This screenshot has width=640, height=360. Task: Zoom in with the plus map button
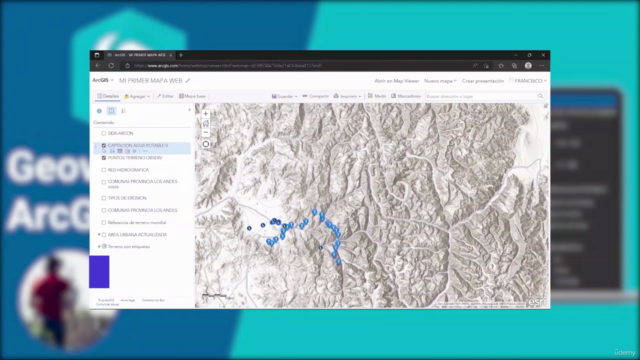206,114
